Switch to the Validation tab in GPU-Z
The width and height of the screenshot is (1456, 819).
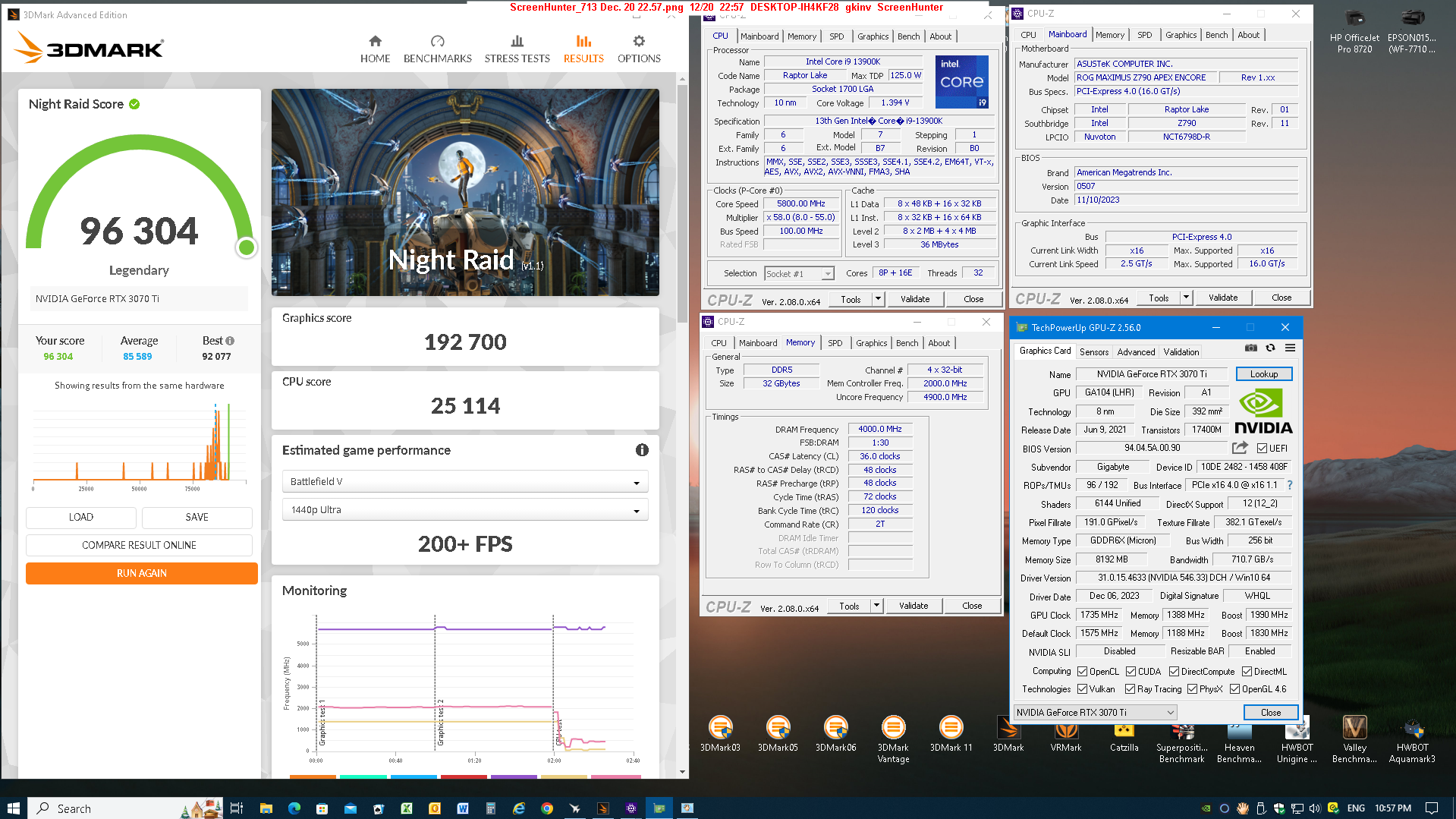tap(1181, 351)
